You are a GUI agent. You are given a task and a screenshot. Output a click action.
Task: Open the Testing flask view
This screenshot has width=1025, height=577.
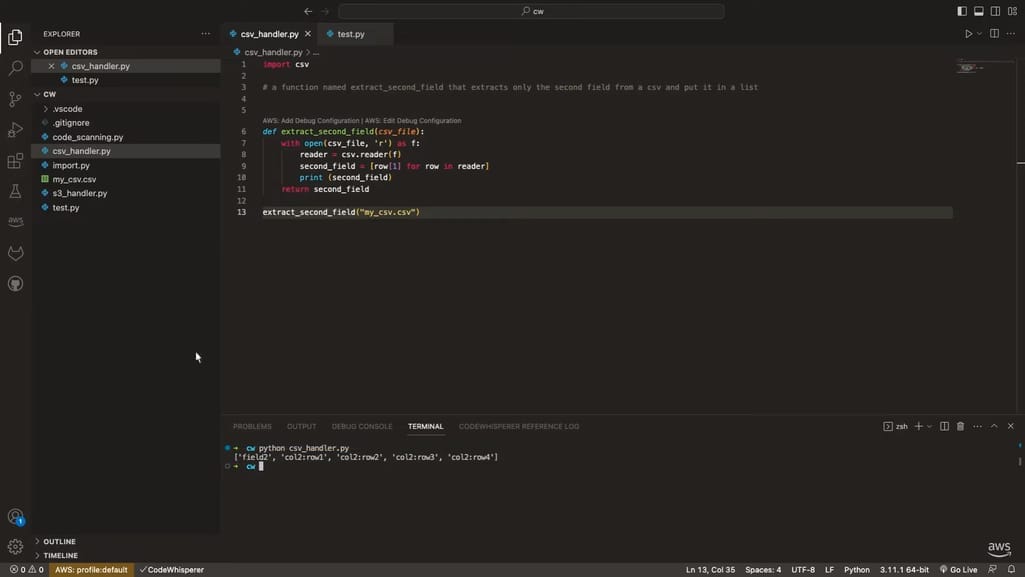(15, 191)
